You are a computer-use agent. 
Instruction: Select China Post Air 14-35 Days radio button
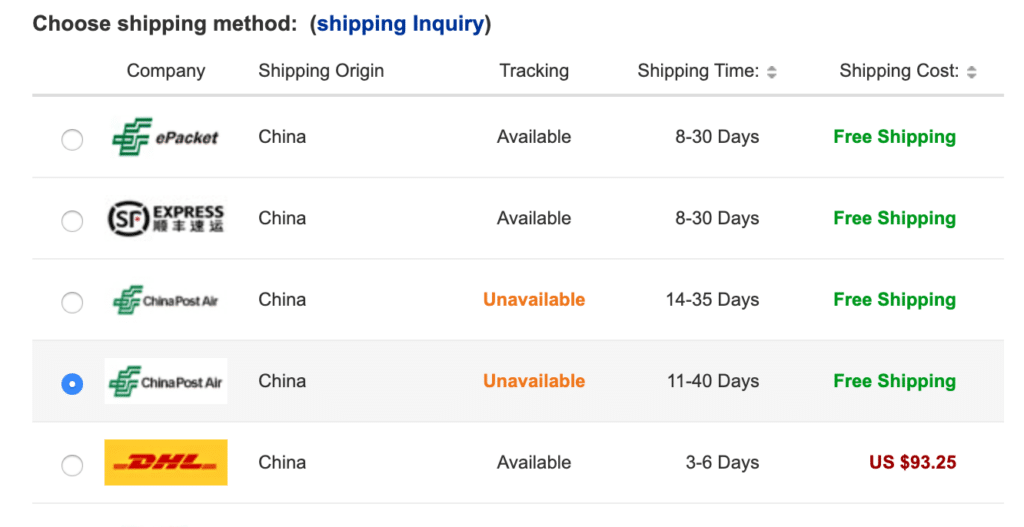(72, 302)
